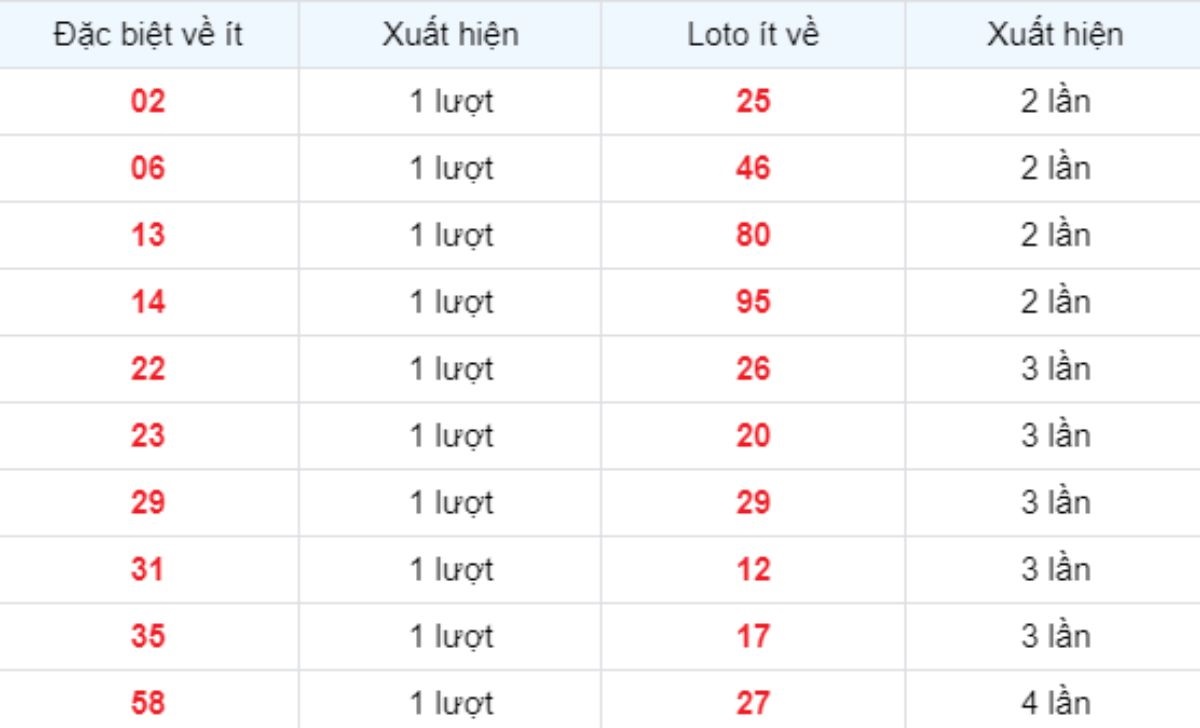Select special number 31
The width and height of the screenshot is (1200, 728).
click(148, 570)
